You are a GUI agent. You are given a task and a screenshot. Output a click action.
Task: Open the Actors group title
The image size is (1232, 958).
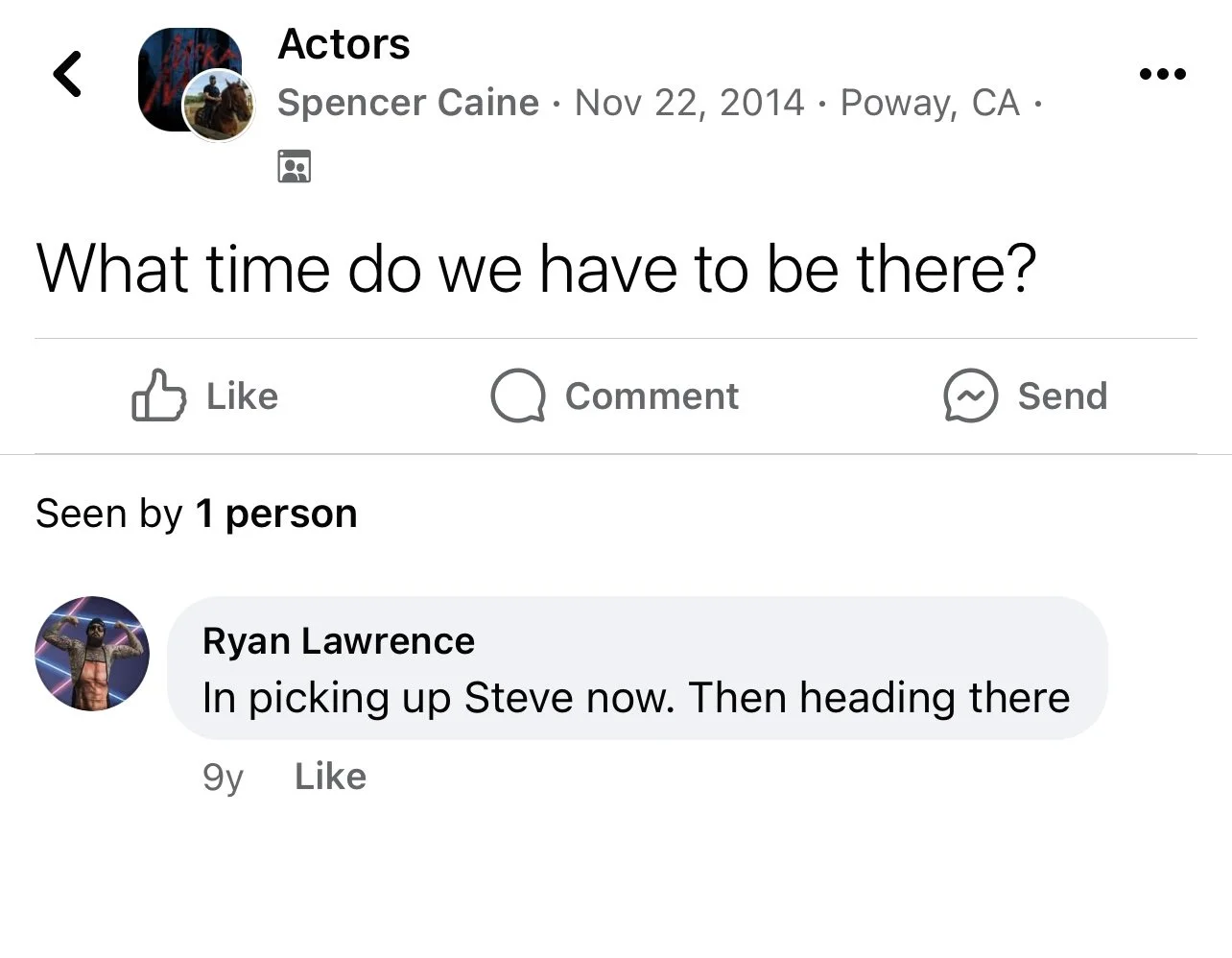[x=344, y=44]
